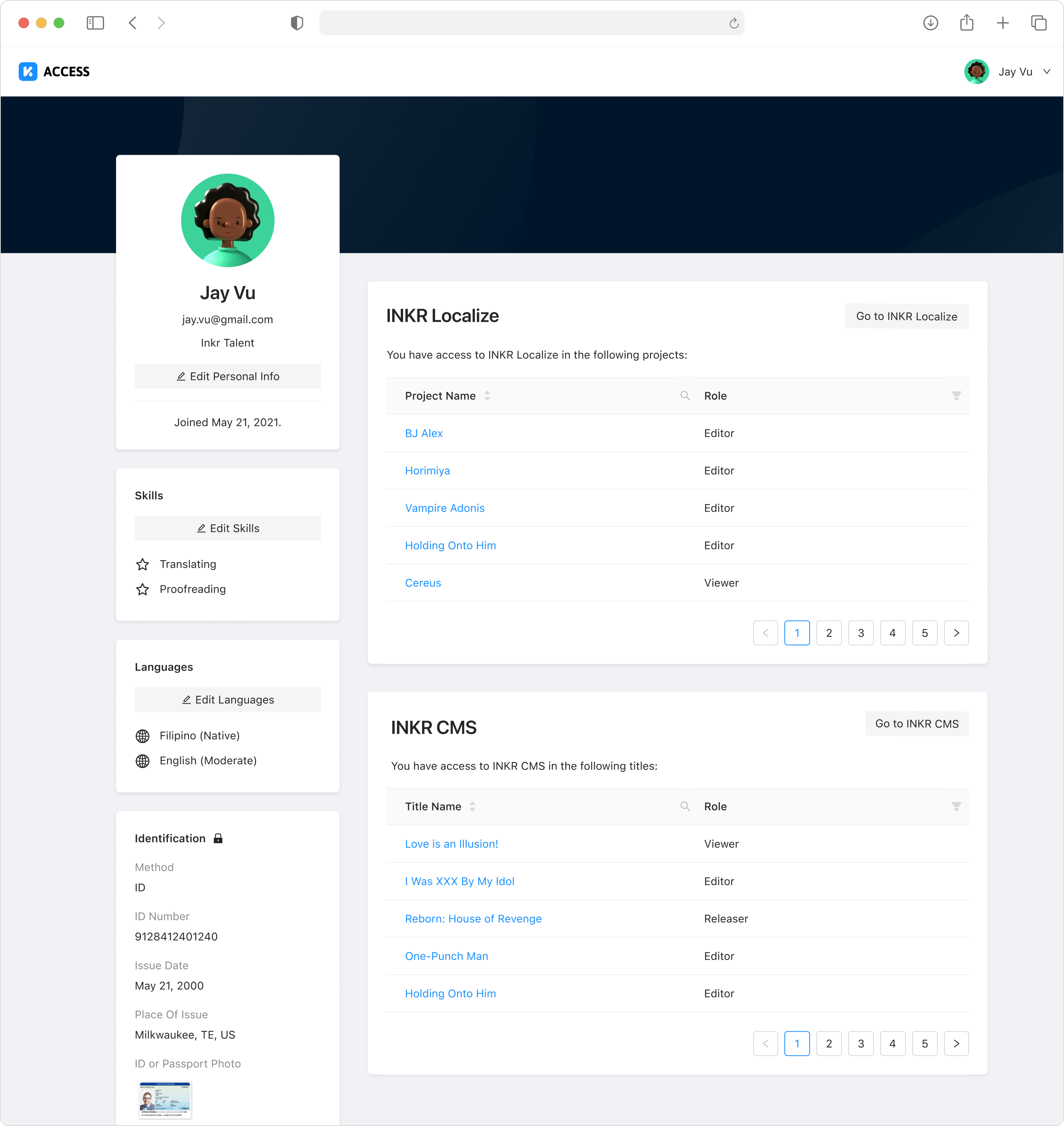Open the ID or passport photo thumbnail

pyautogui.click(x=165, y=1100)
